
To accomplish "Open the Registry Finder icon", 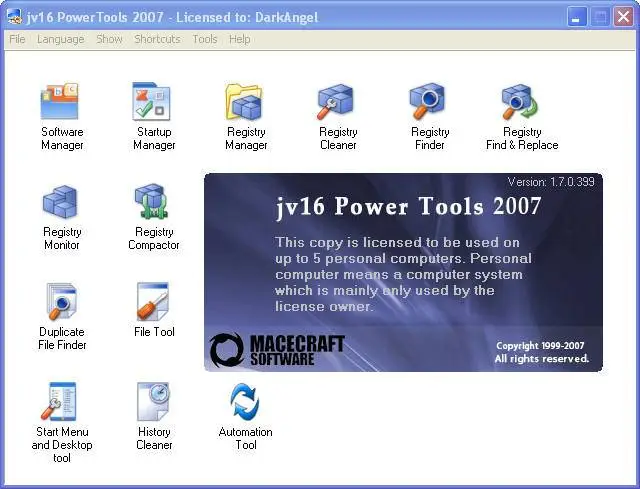I will click(428, 102).
